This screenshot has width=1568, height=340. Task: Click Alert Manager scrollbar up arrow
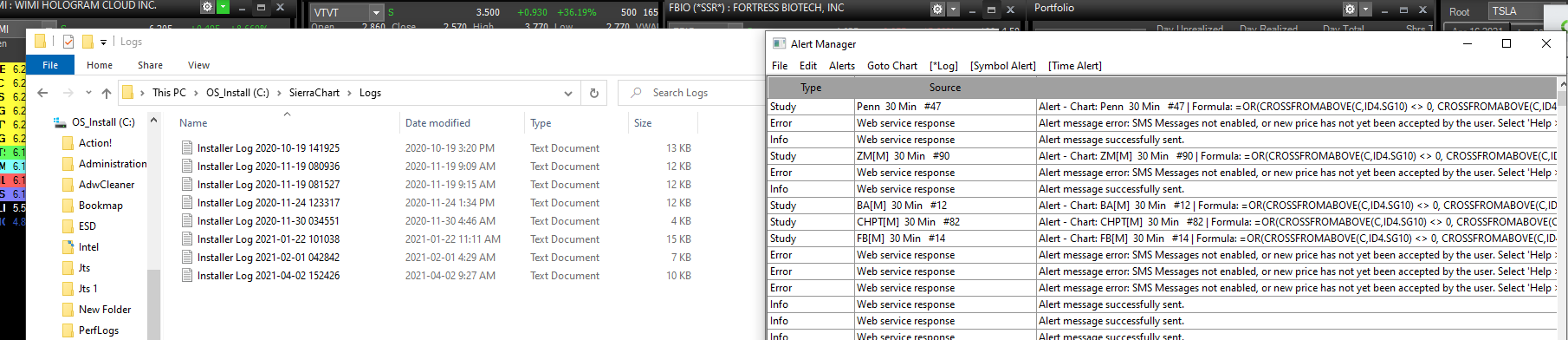[1563, 85]
